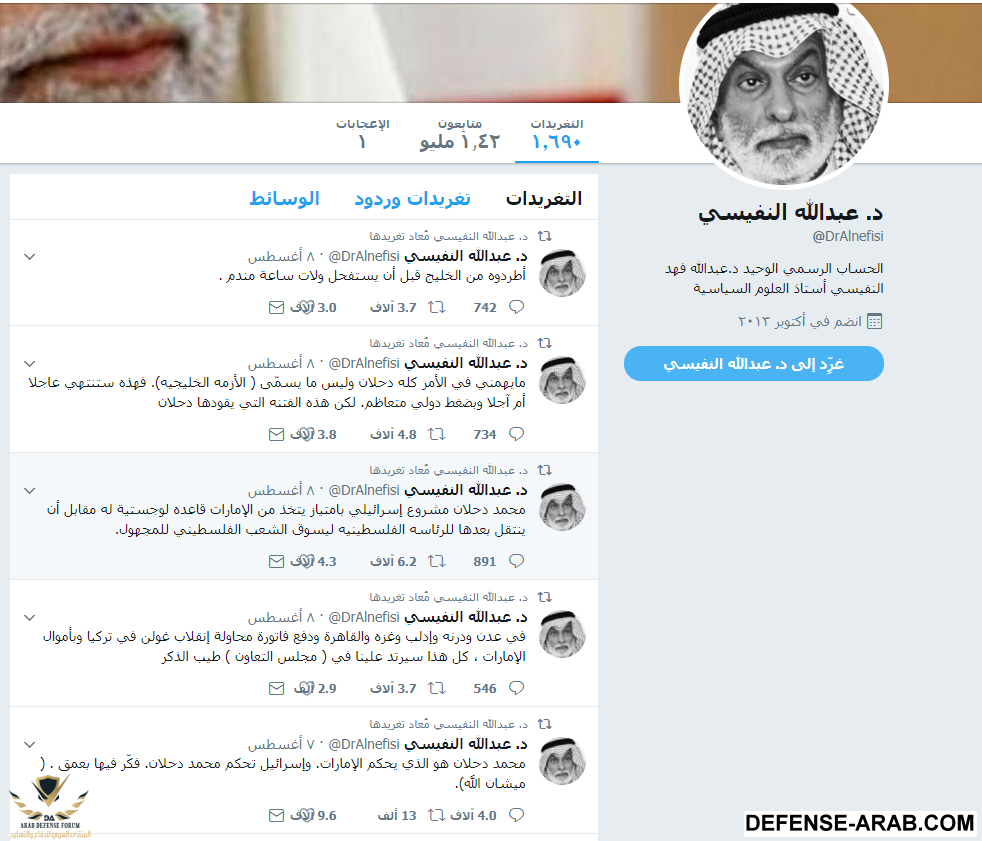The image size is (982, 841).
Task: Like the tweet with 9.6 thousand likes
Action: click(x=302, y=815)
